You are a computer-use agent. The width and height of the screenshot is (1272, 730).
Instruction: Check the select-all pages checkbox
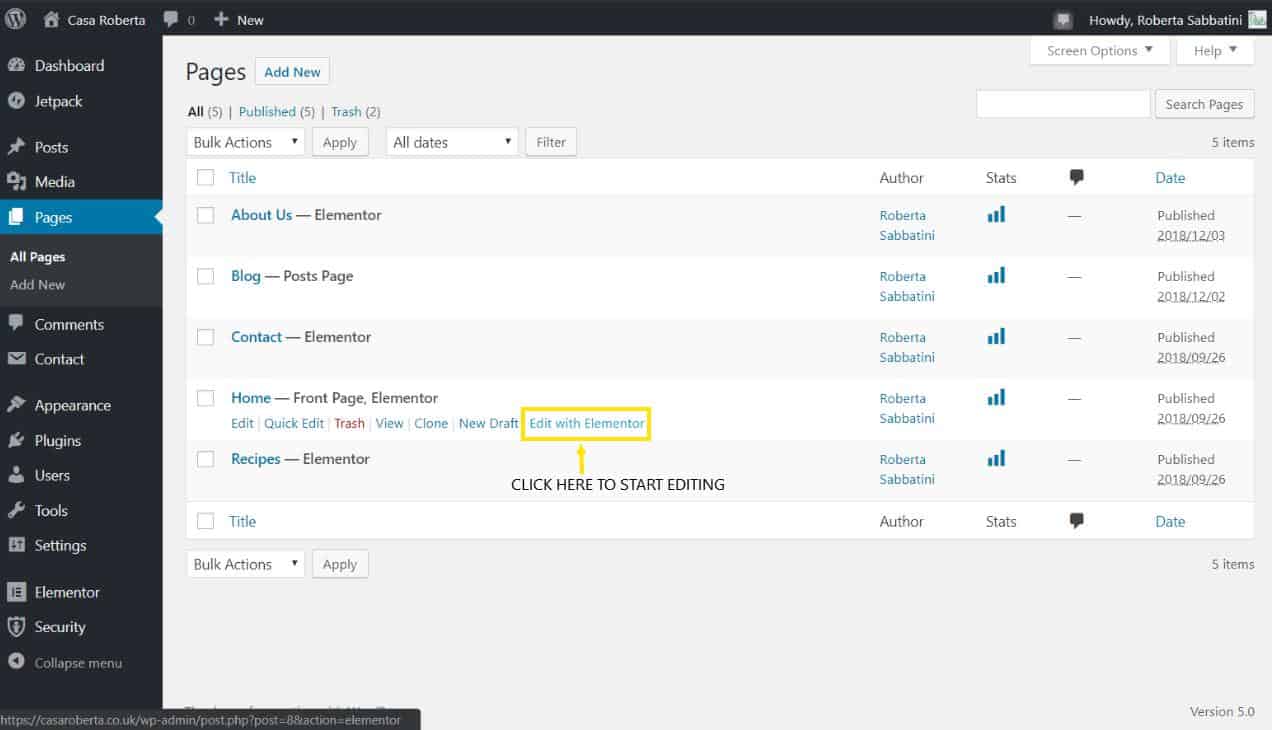[x=205, y=177]
